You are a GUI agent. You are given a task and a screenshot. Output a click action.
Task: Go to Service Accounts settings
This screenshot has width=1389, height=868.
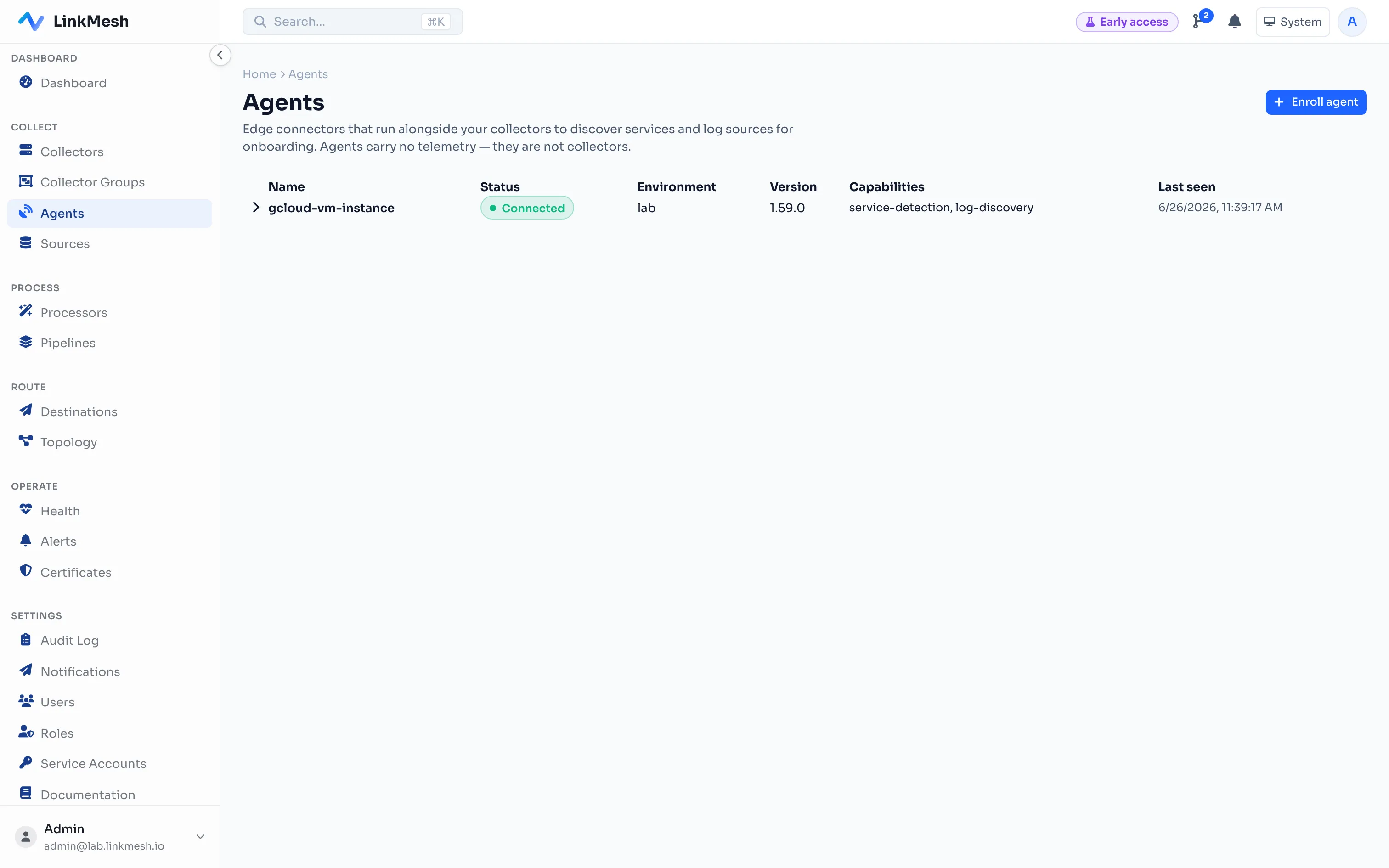(x=110, y=763)
